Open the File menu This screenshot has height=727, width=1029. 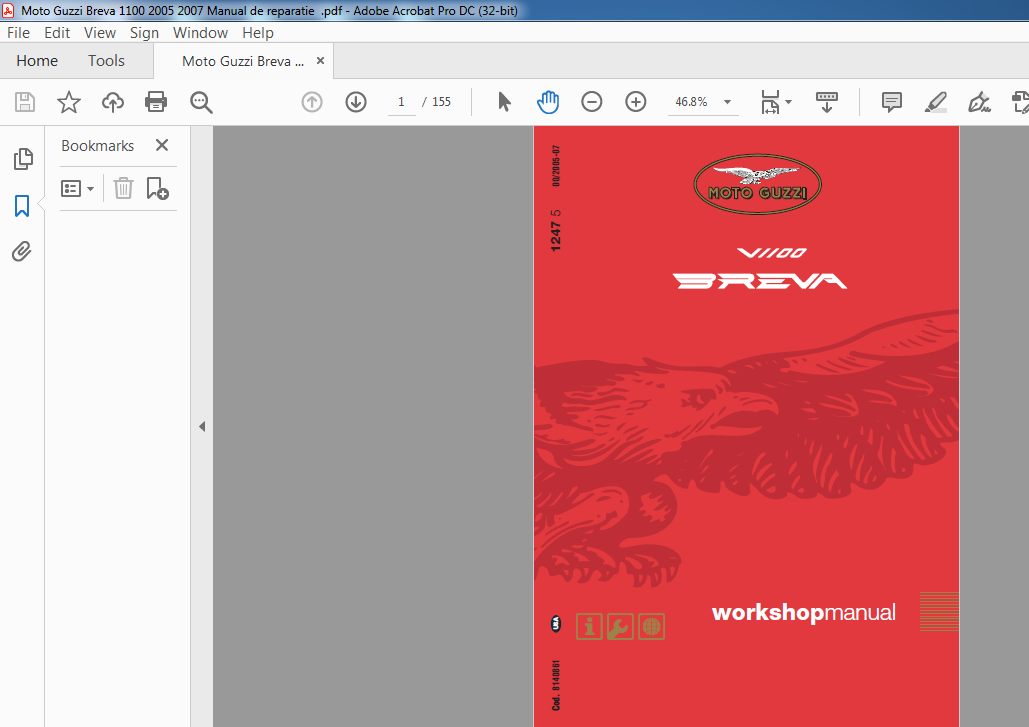(18, 33)
